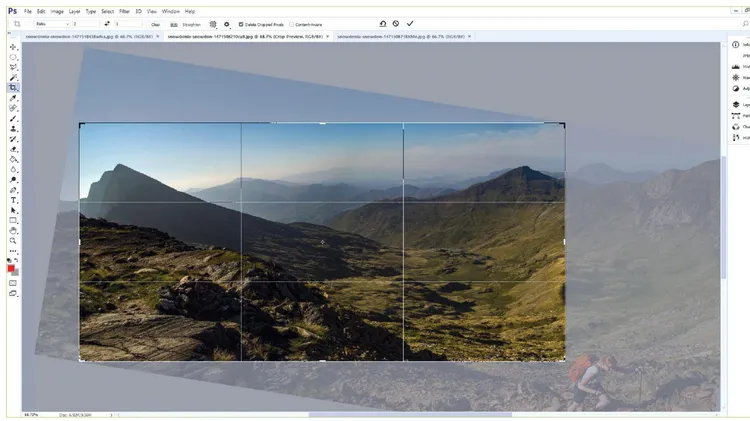Open the Image menu
The image size is (750, 421).
pyautogui.click(x=57, y=11)
